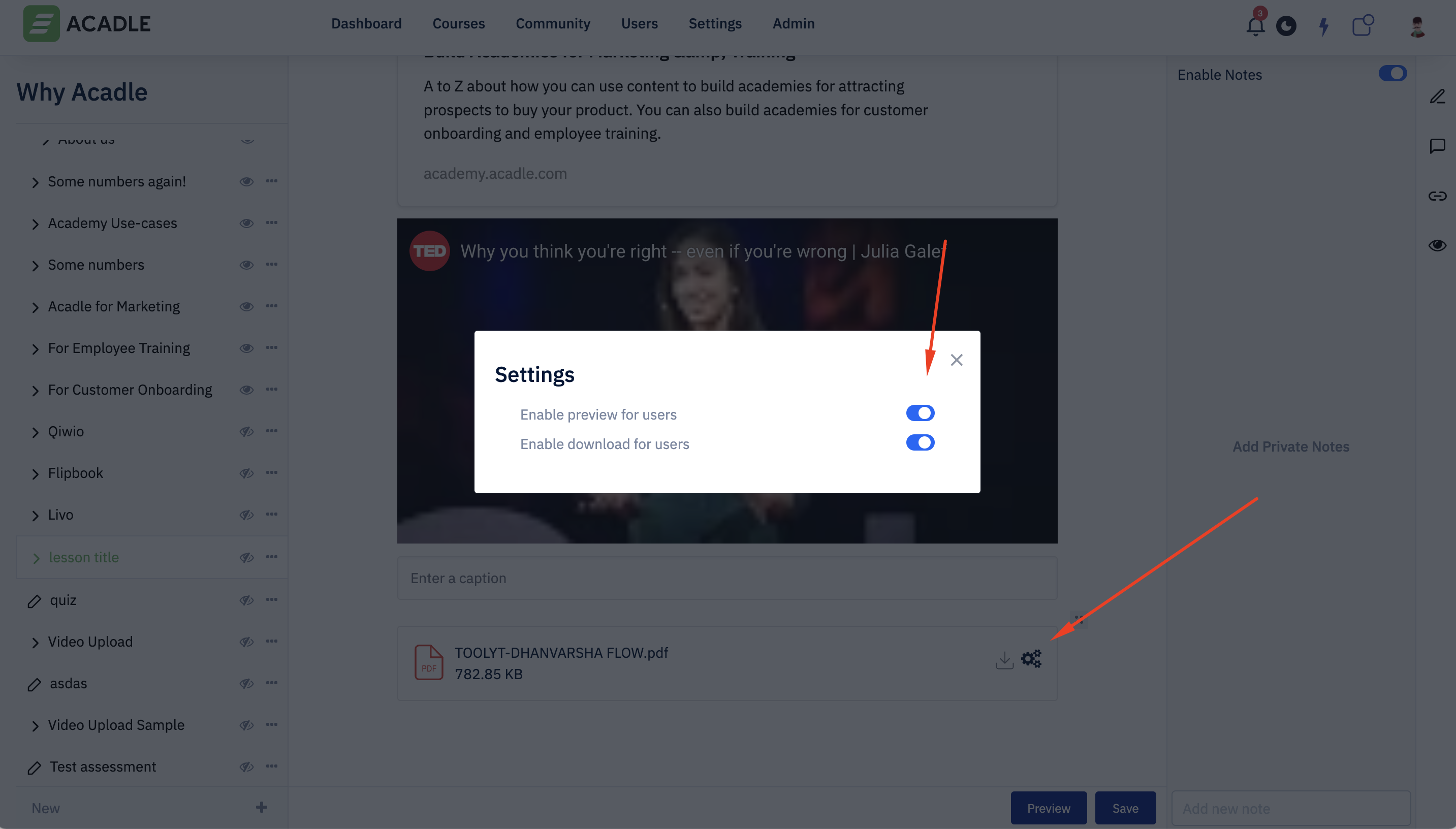Expand the Academy Use-cases lesson
Image resolution: width=1456 pixels, height=829 pixels.
pyautogui.click(x=35, y=225)
